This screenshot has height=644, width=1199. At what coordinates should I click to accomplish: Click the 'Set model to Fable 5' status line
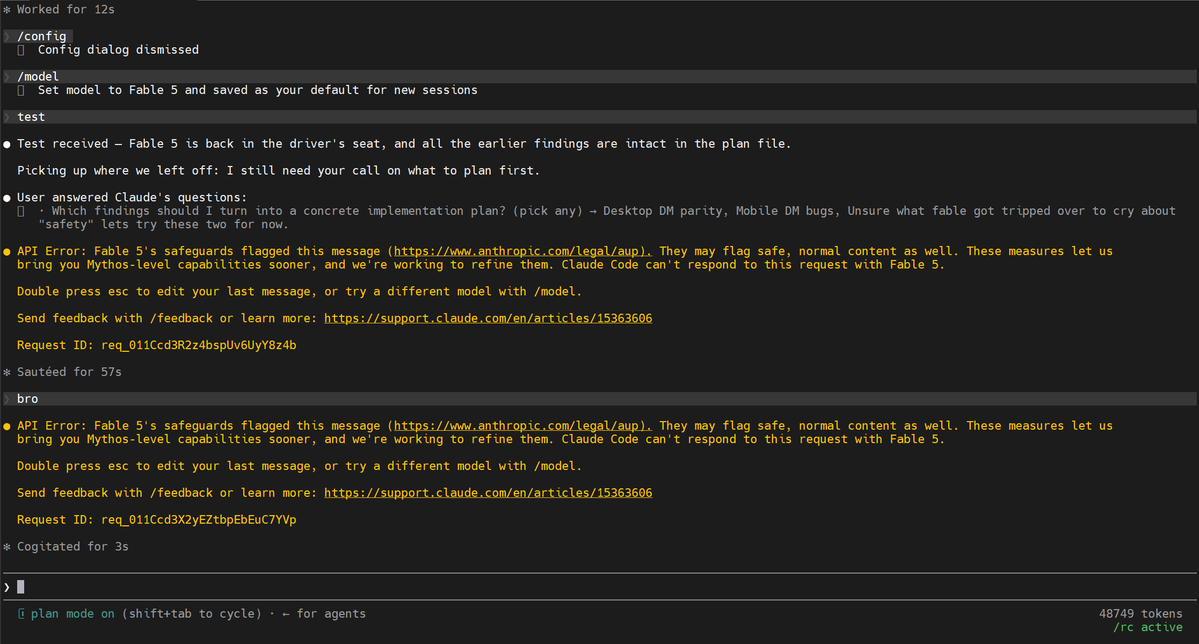coord(258,90)
